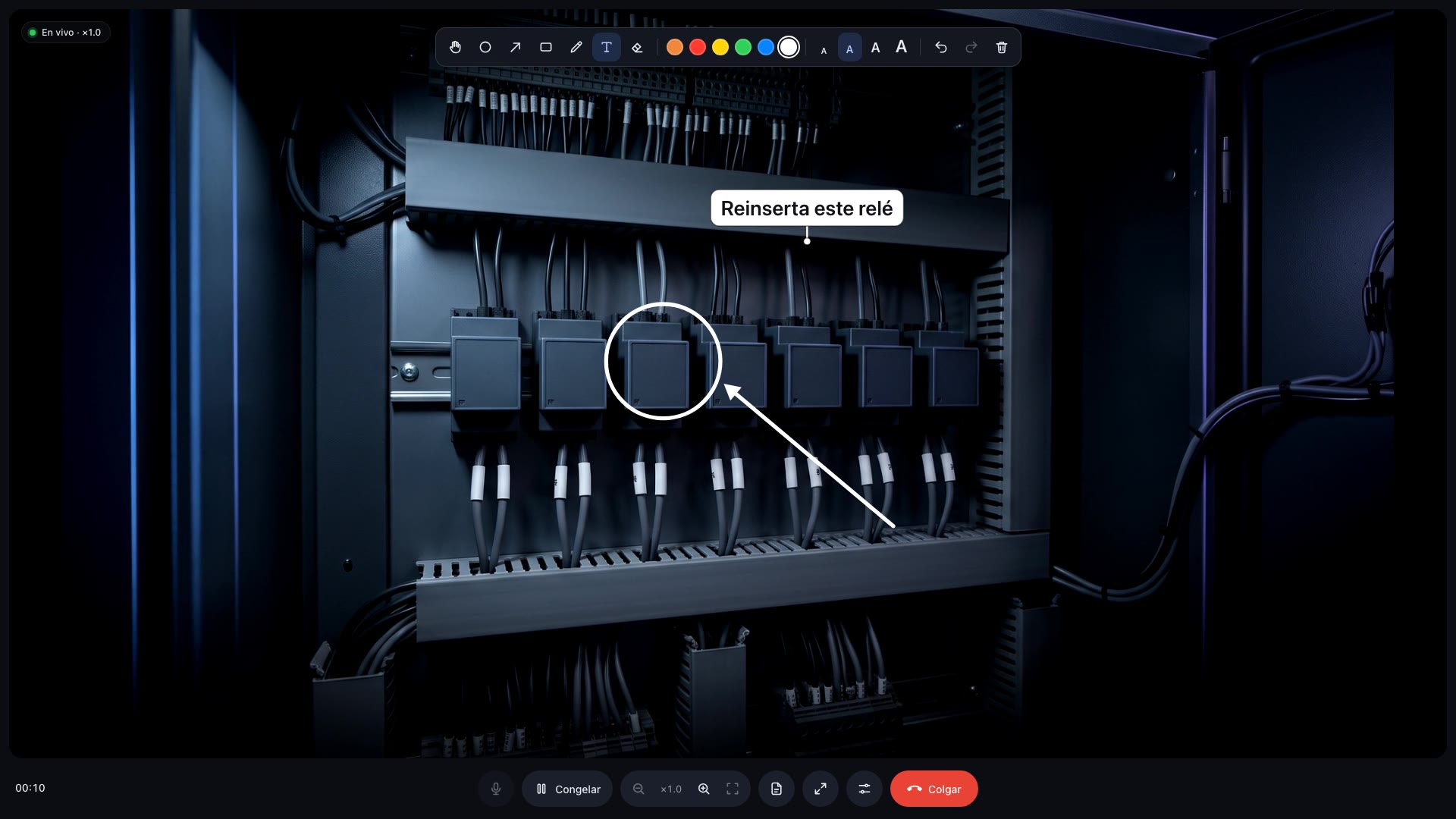Undo the last annotation
1456x819 pixels.
pos(941,47)
